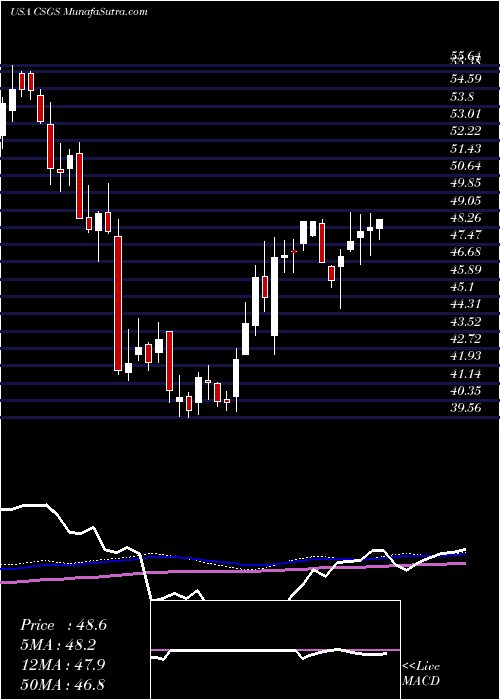Click the 49.85 price axis label
500x700 pixels.
coord(466,183)
